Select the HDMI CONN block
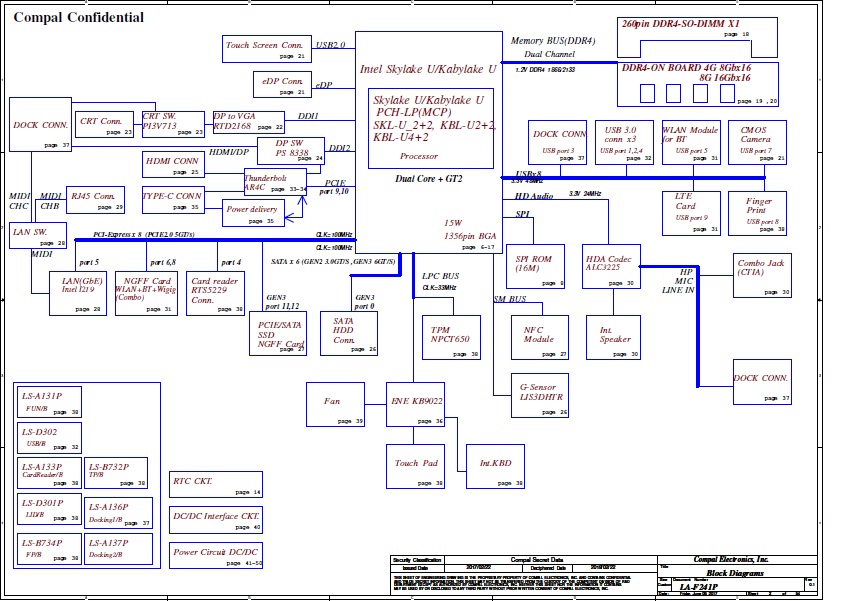The image size is (851, 601). 173,165
